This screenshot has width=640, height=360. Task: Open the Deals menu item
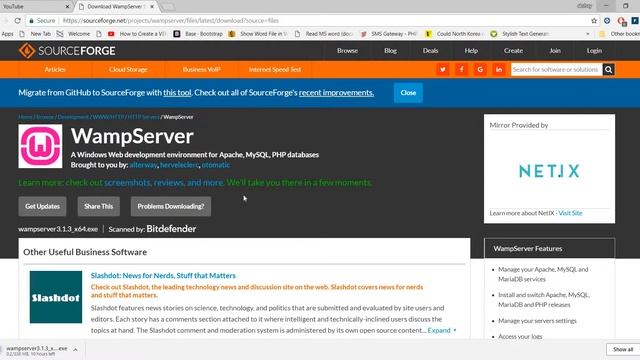(430, 51)
